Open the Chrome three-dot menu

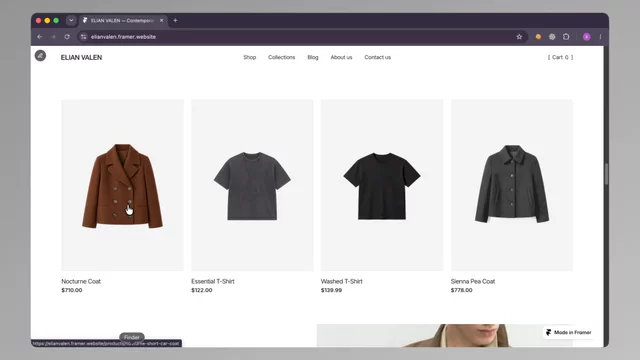coord(600,37)
